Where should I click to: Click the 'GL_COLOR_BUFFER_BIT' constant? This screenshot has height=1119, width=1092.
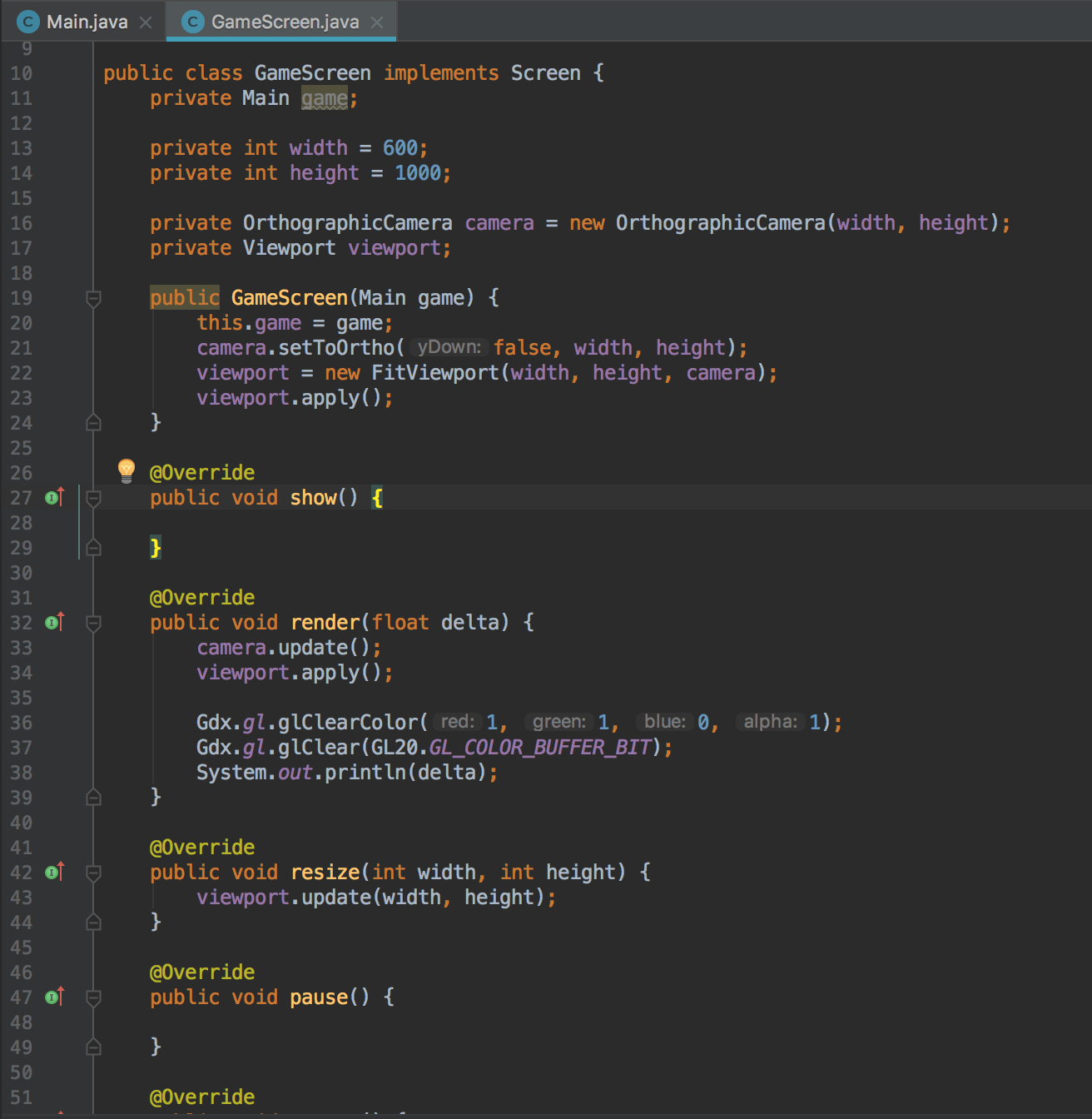point(540,748)
